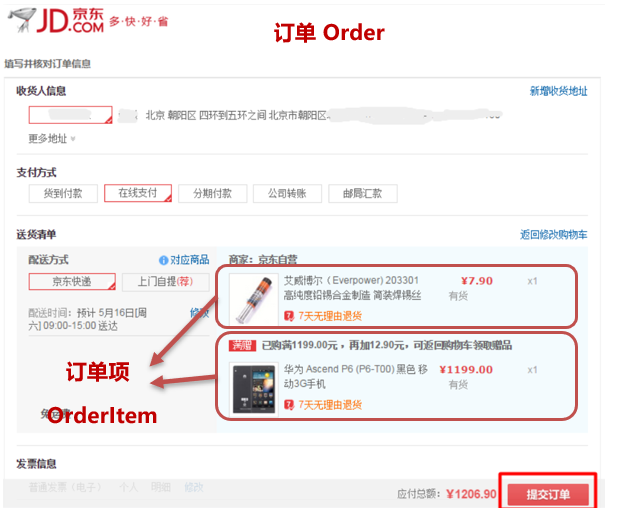This screenshot has width=635, height=518.
Task: Select 分期付款 payment option
Action: 213,194
